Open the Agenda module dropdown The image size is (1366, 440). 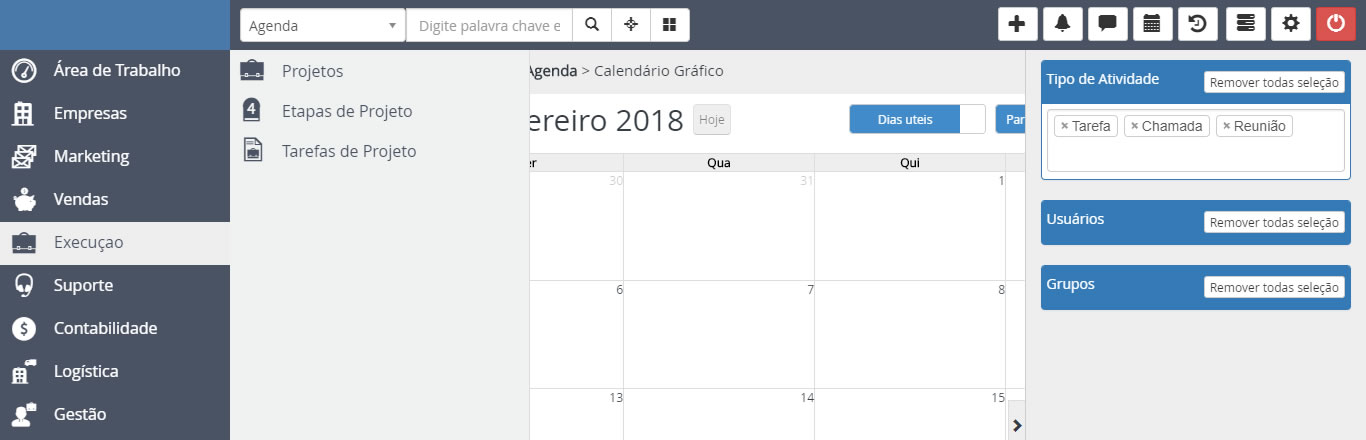pos(322,25)
